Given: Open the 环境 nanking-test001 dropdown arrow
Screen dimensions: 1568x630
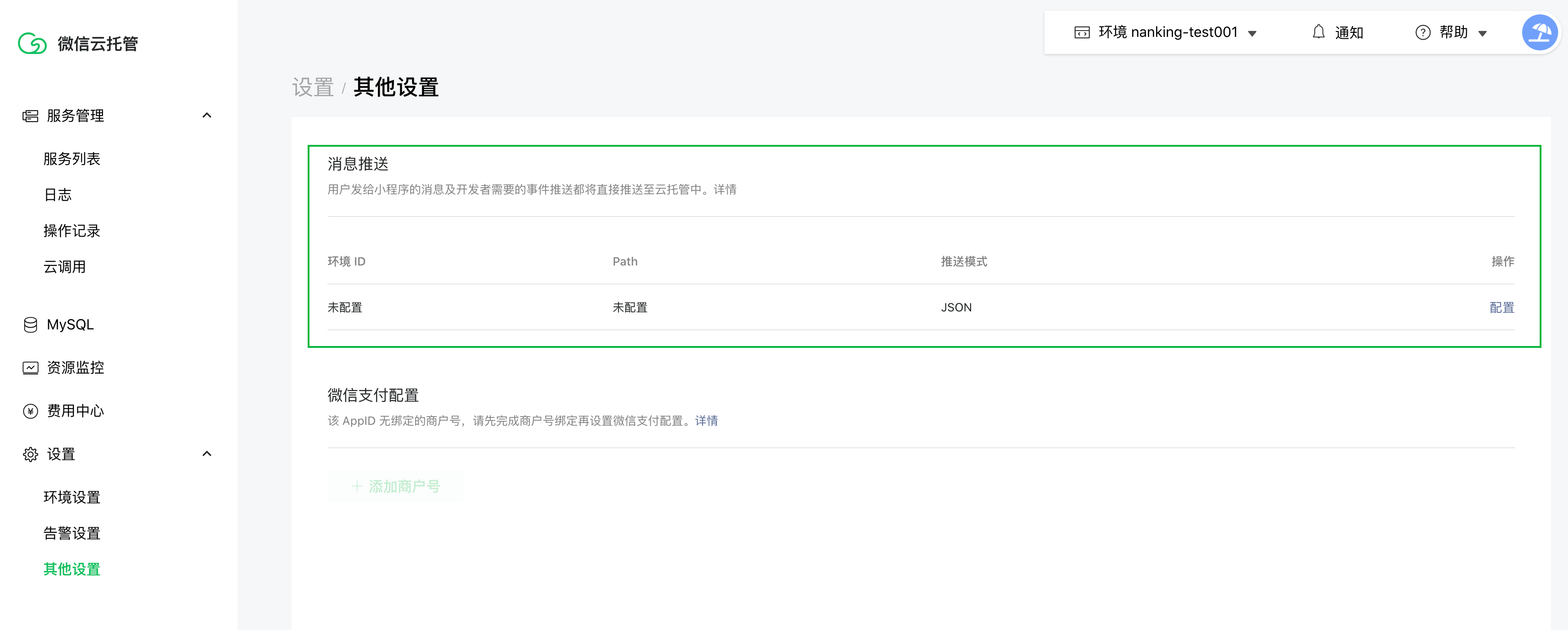Looking at the screenshot, I should (x=1252, y=33).
